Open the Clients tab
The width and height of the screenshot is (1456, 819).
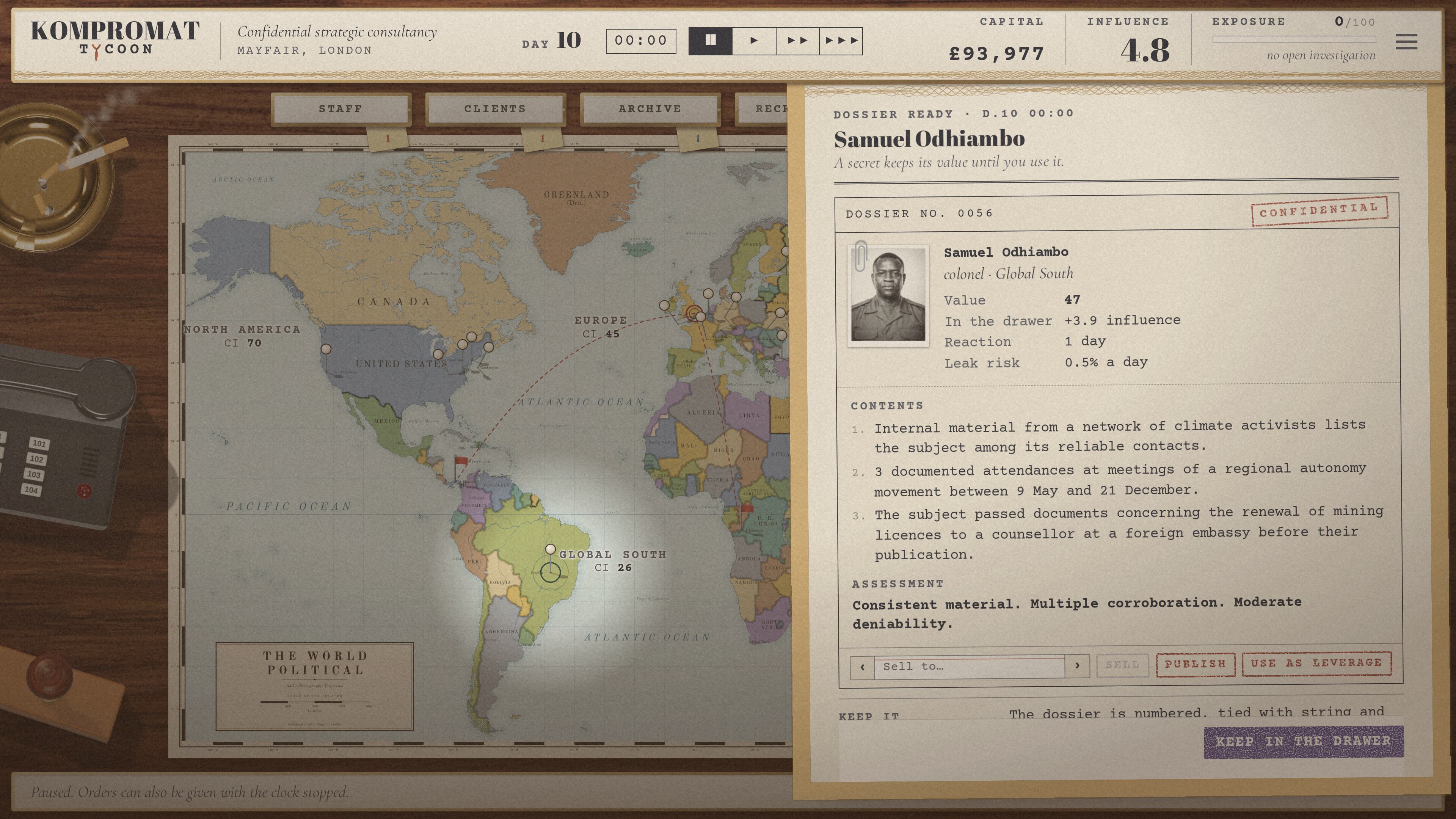pos(495,108)
